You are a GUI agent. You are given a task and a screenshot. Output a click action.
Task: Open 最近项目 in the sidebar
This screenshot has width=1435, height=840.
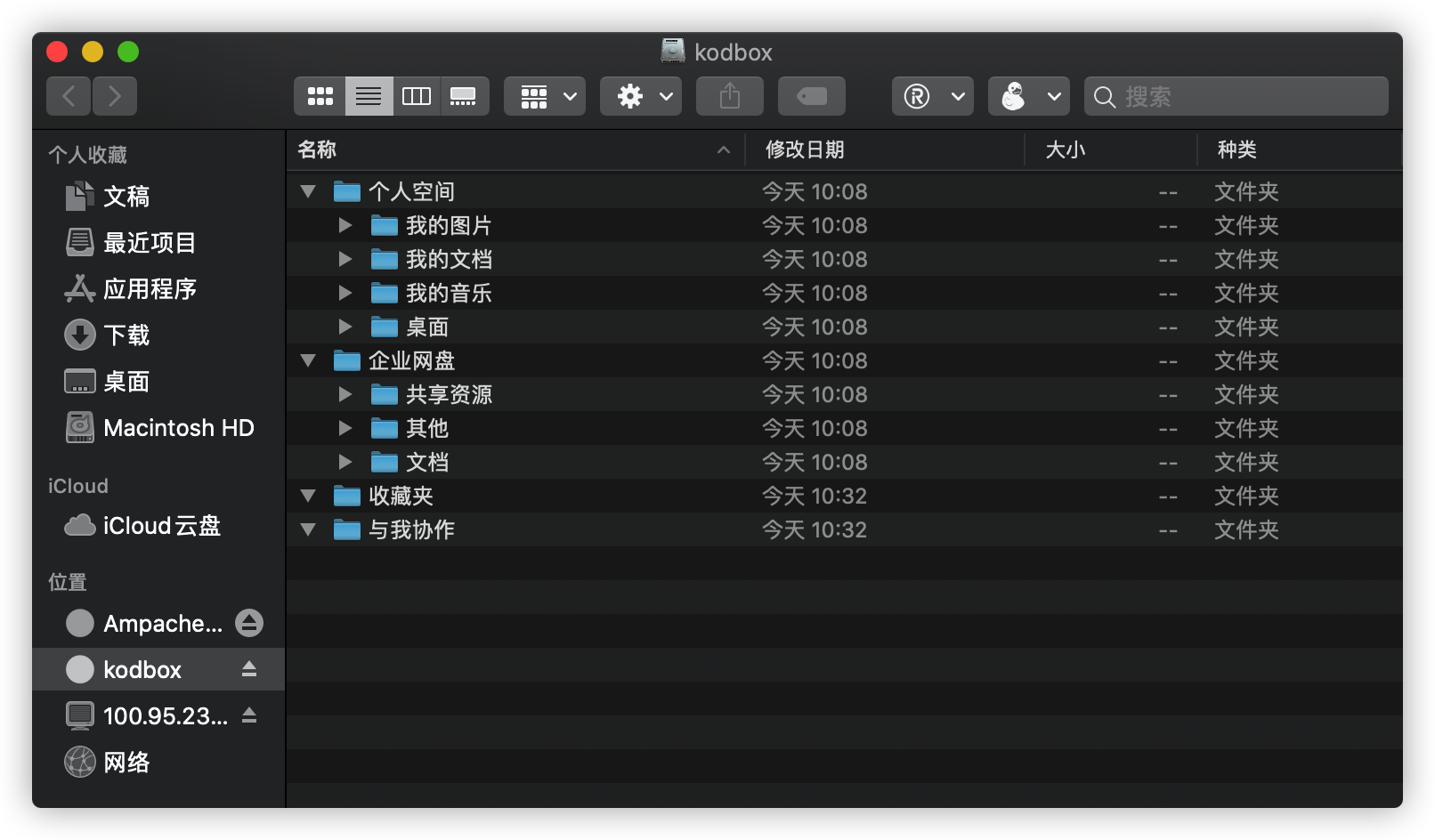tap(158, 242)
